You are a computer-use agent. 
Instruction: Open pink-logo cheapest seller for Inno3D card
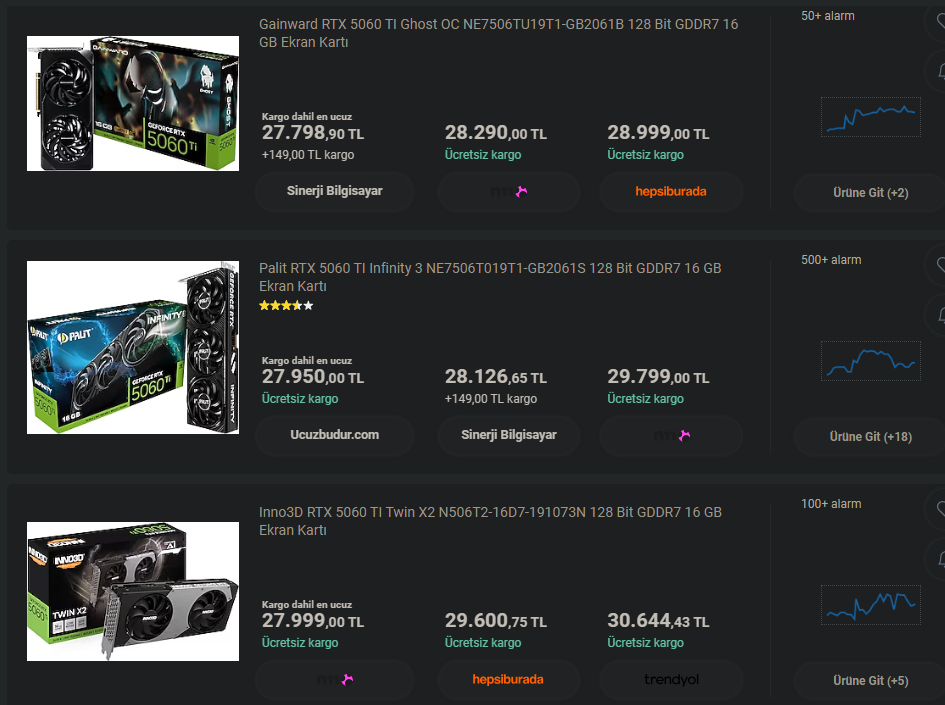coord(334,680)
